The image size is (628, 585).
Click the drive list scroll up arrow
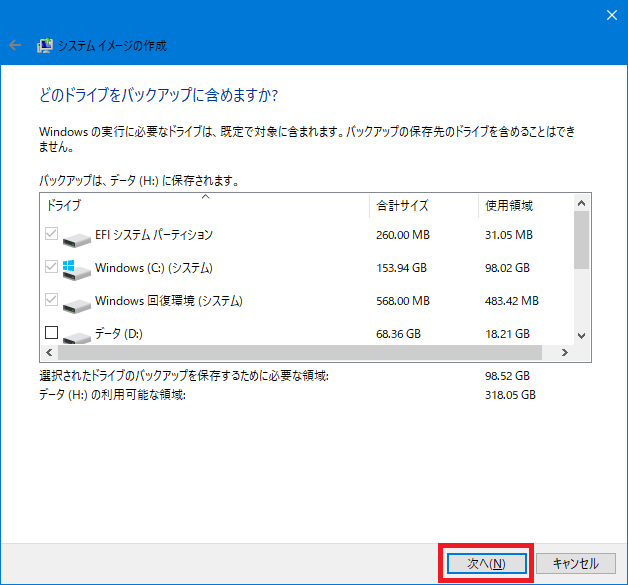click(582, 203)
